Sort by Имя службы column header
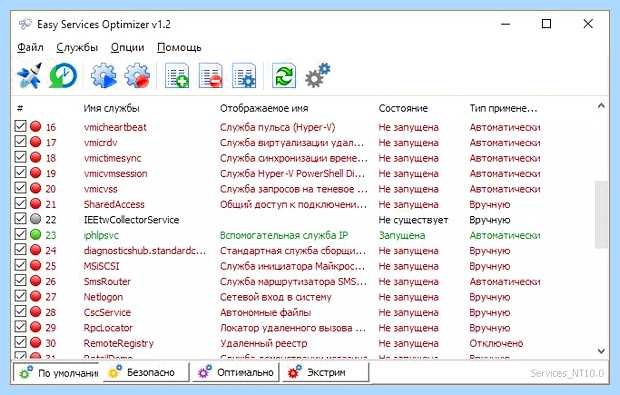Screen dimensions: 620x395 [111, 108]
